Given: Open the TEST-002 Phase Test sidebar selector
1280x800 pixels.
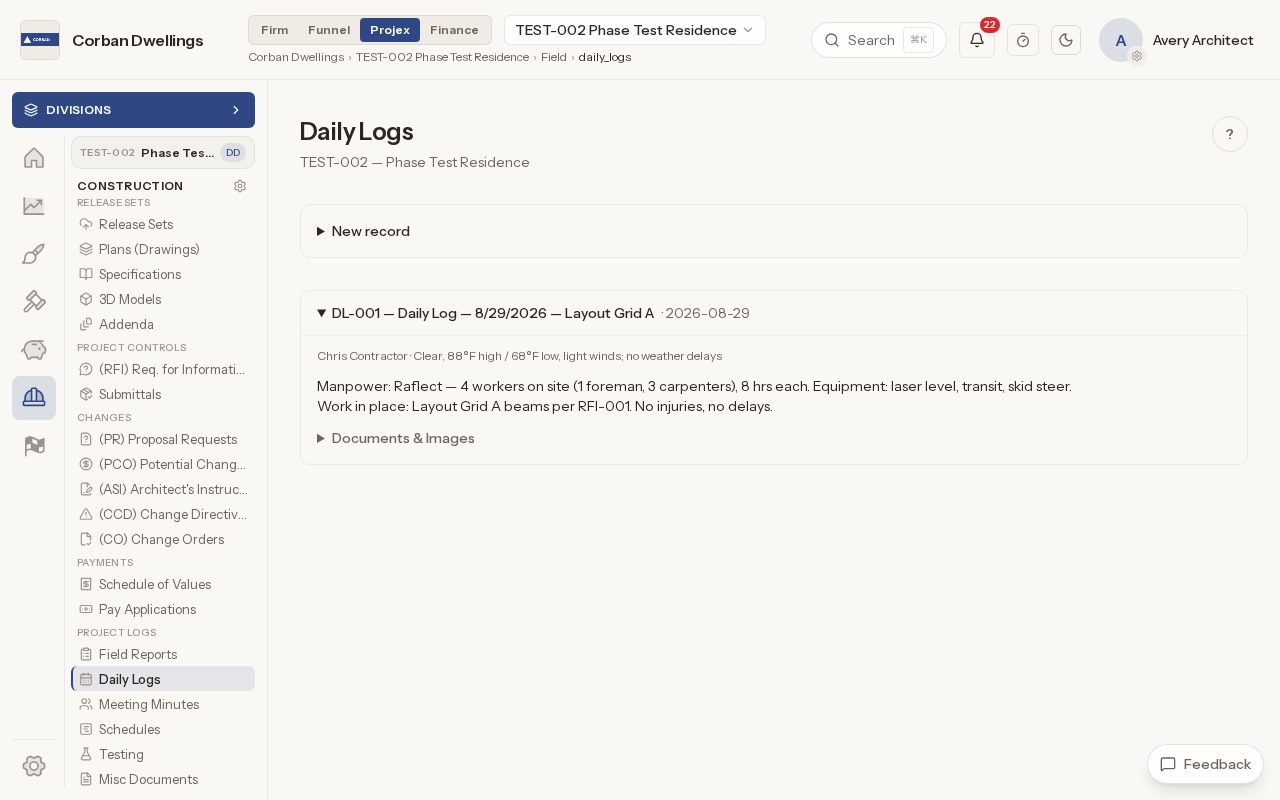Looking at the screenshot, I should (x=163, y=153).
